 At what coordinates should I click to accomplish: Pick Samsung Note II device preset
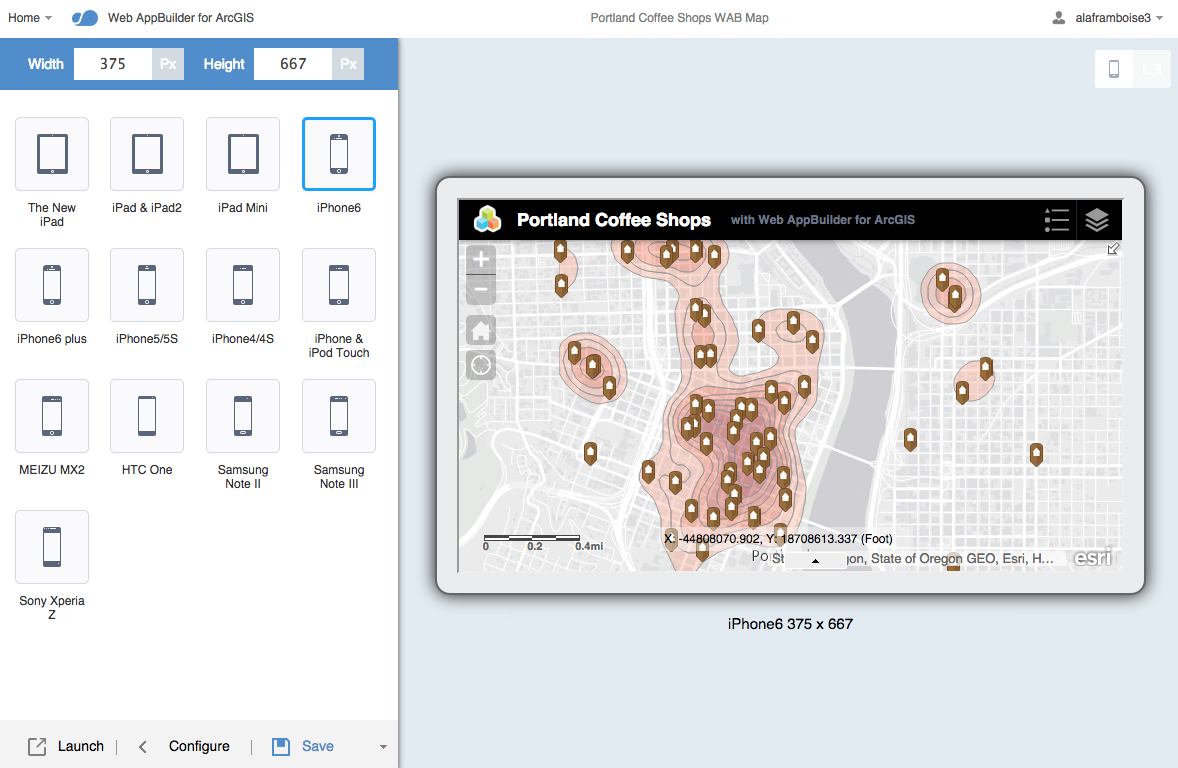click(x=243, y=416)
